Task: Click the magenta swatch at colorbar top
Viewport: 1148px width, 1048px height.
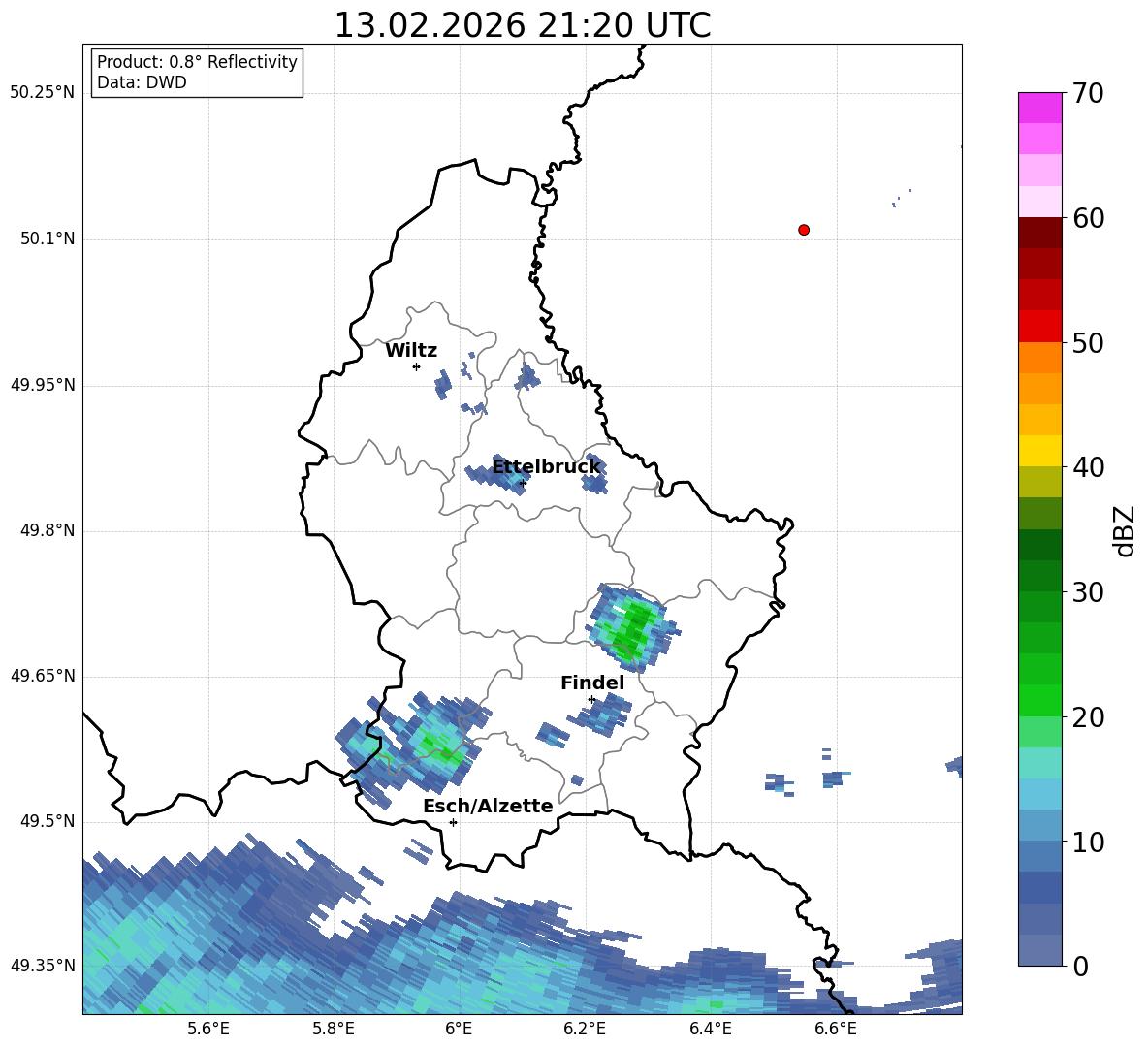Action: (1039, 108)
